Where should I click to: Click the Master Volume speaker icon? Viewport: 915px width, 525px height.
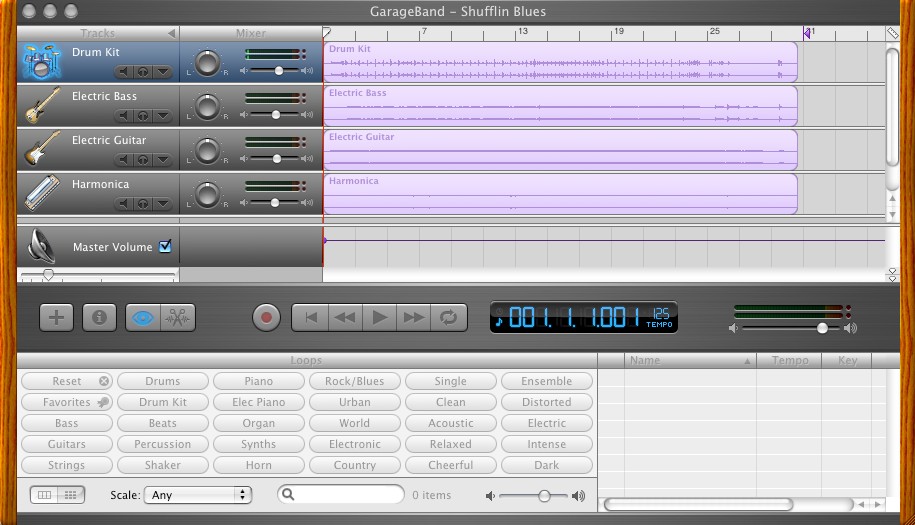coord(42,246)
